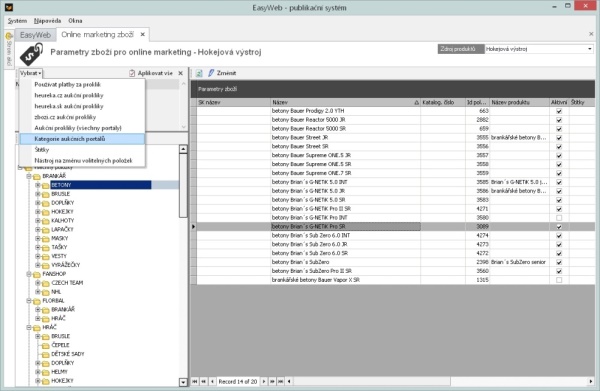Click the refresh icon left of Změnit

199,73
